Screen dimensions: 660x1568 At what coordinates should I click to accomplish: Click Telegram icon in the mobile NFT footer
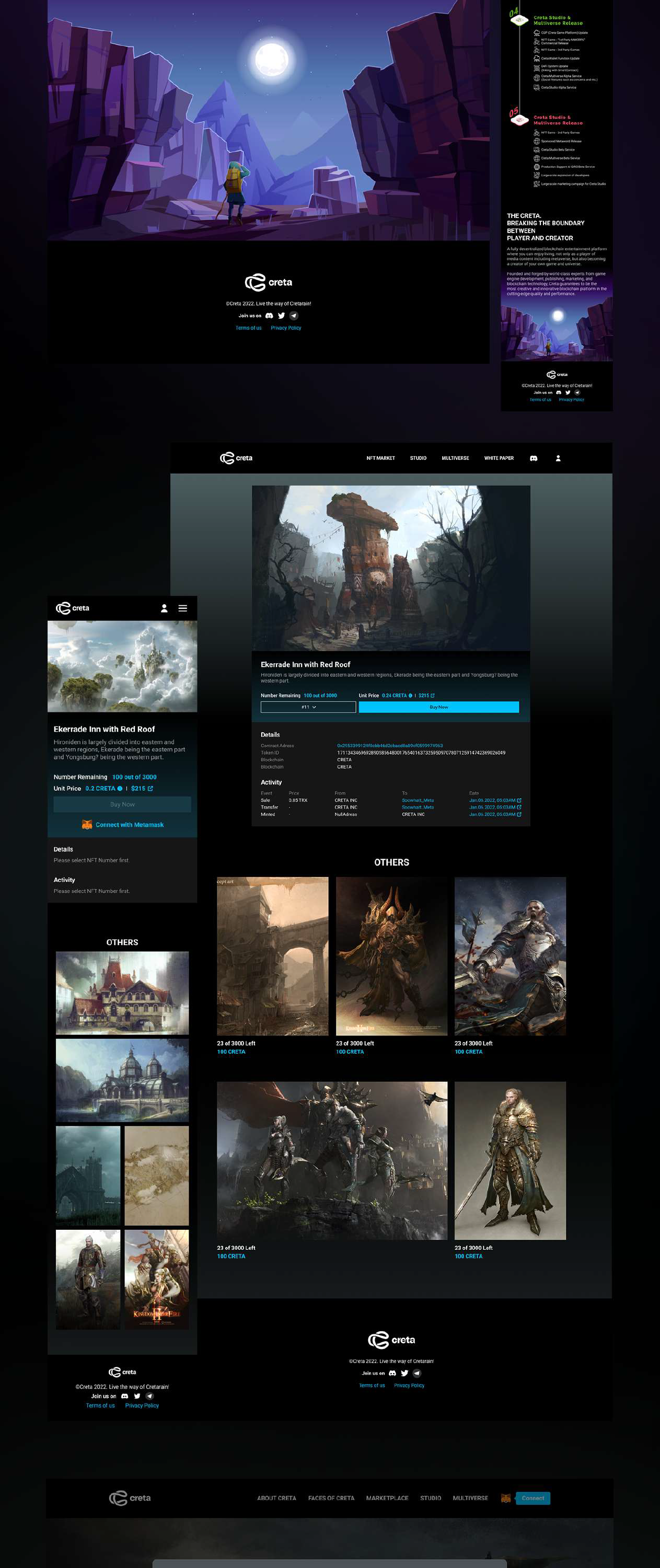pyautogui.click(x=150, y=1396)
